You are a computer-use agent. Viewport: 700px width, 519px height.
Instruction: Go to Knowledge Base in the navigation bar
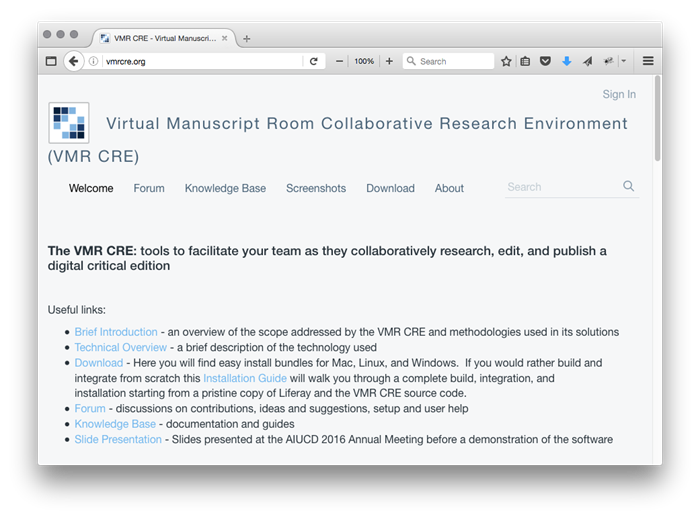(x=225, y=188)
